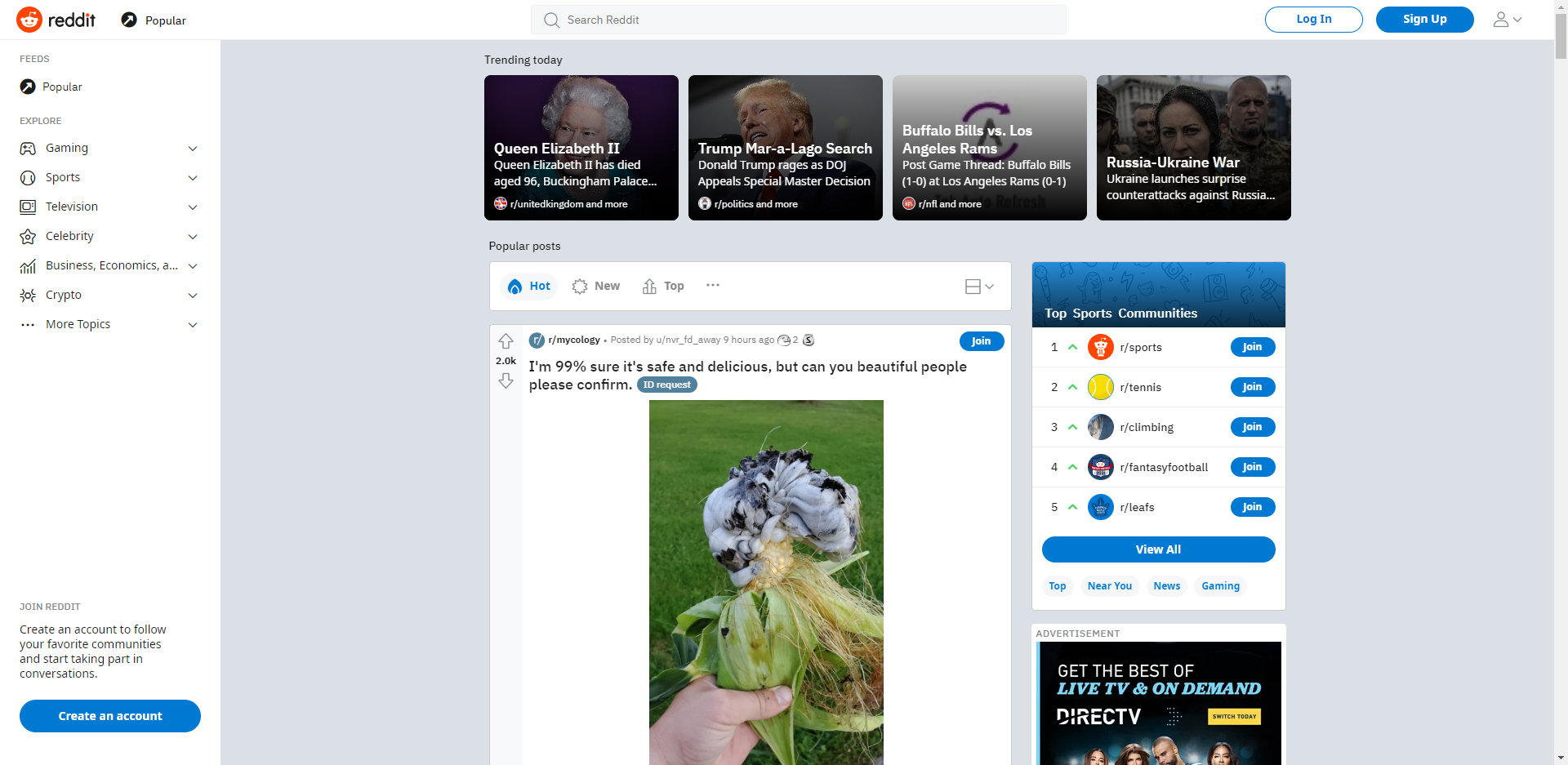Select the Gaming community filter
The image size is (1568, 765).
[x=1220, y=586]
